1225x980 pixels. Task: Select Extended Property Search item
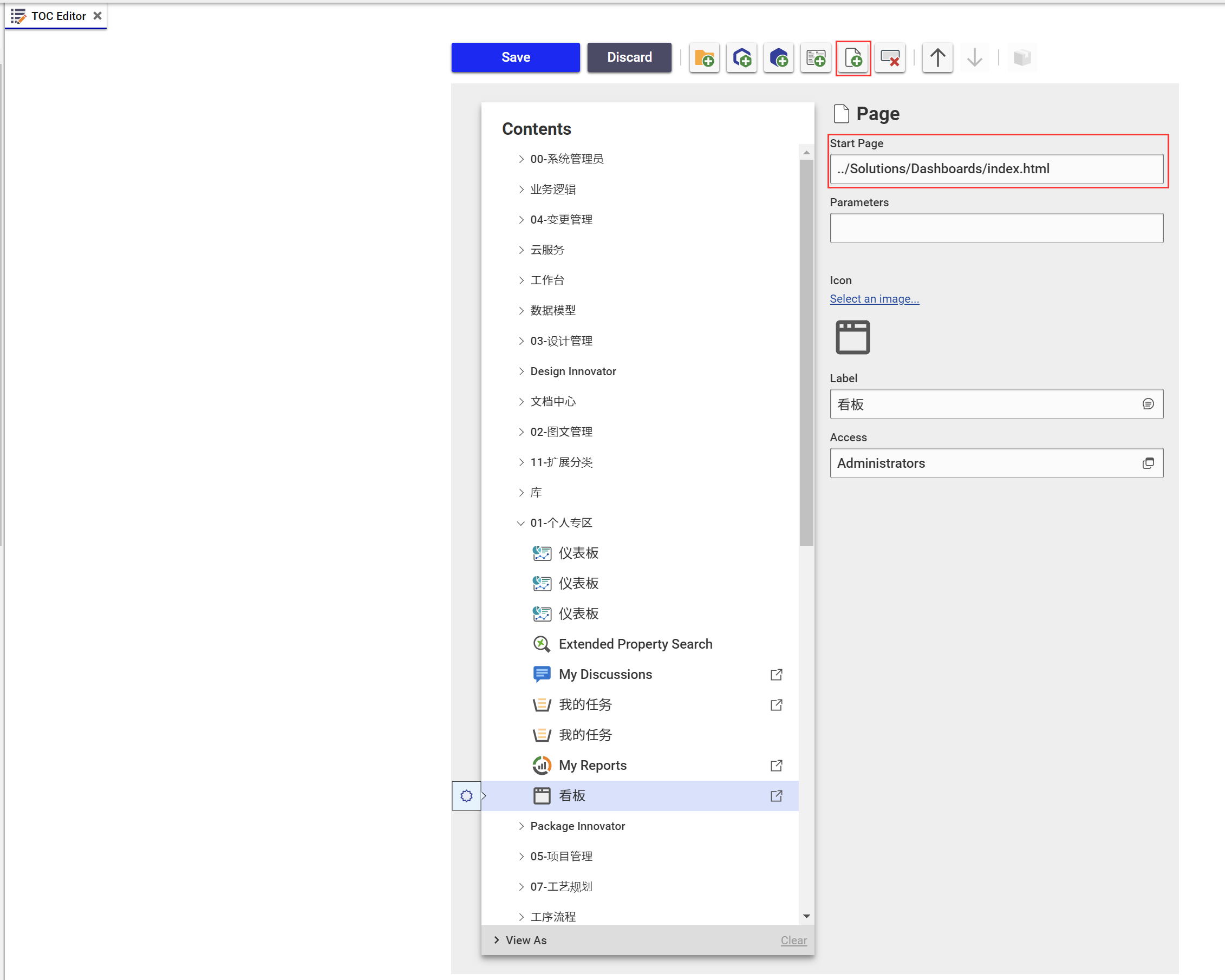635,644
